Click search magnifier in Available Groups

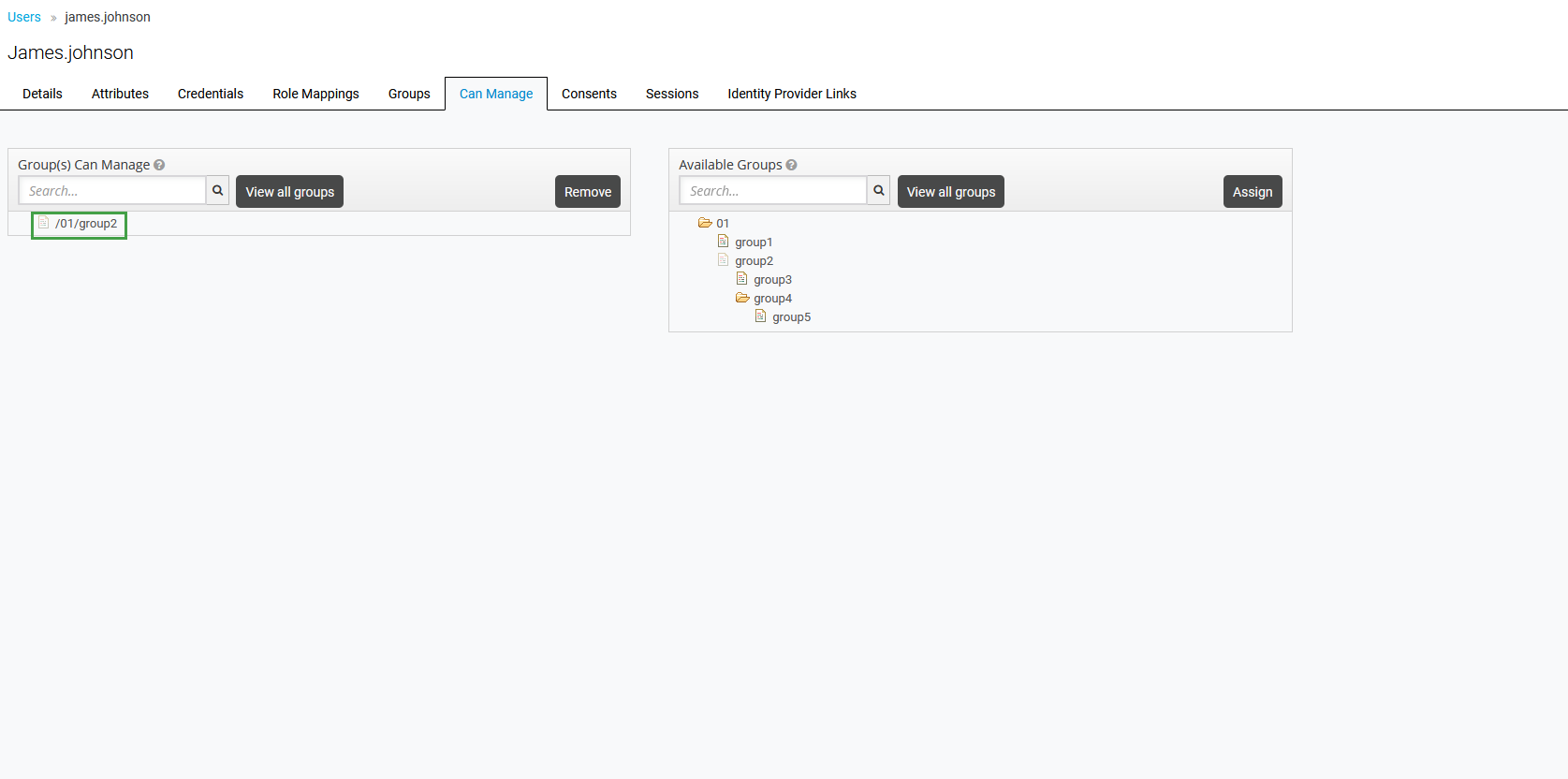click(x=878, y=191)
